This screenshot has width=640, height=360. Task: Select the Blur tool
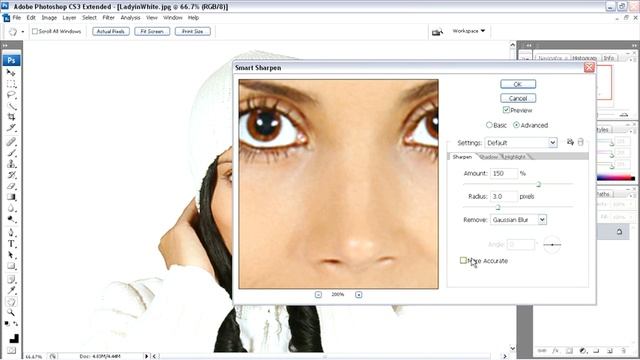pyautogui.click(x=11, y=208)
